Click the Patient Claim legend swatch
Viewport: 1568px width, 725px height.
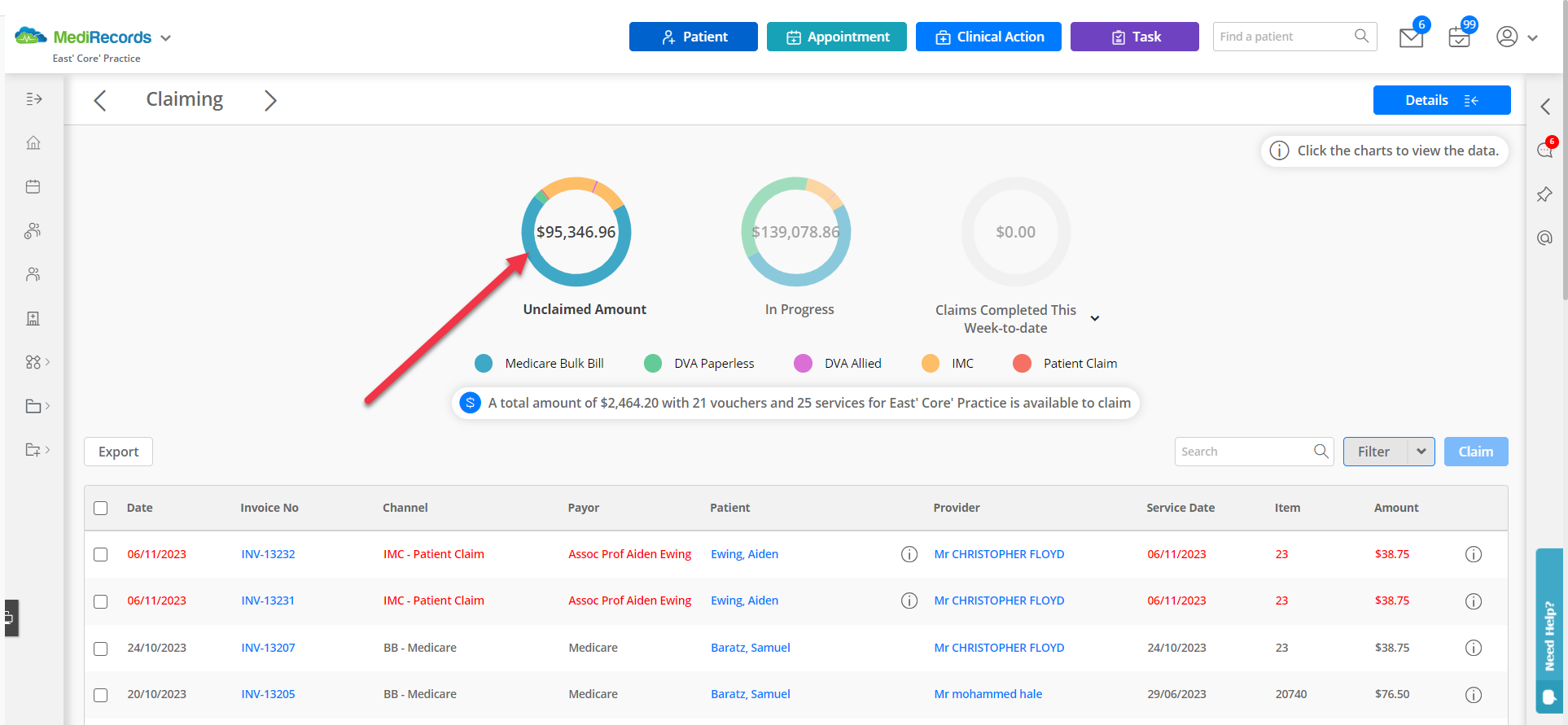[x=1022, y=364]
